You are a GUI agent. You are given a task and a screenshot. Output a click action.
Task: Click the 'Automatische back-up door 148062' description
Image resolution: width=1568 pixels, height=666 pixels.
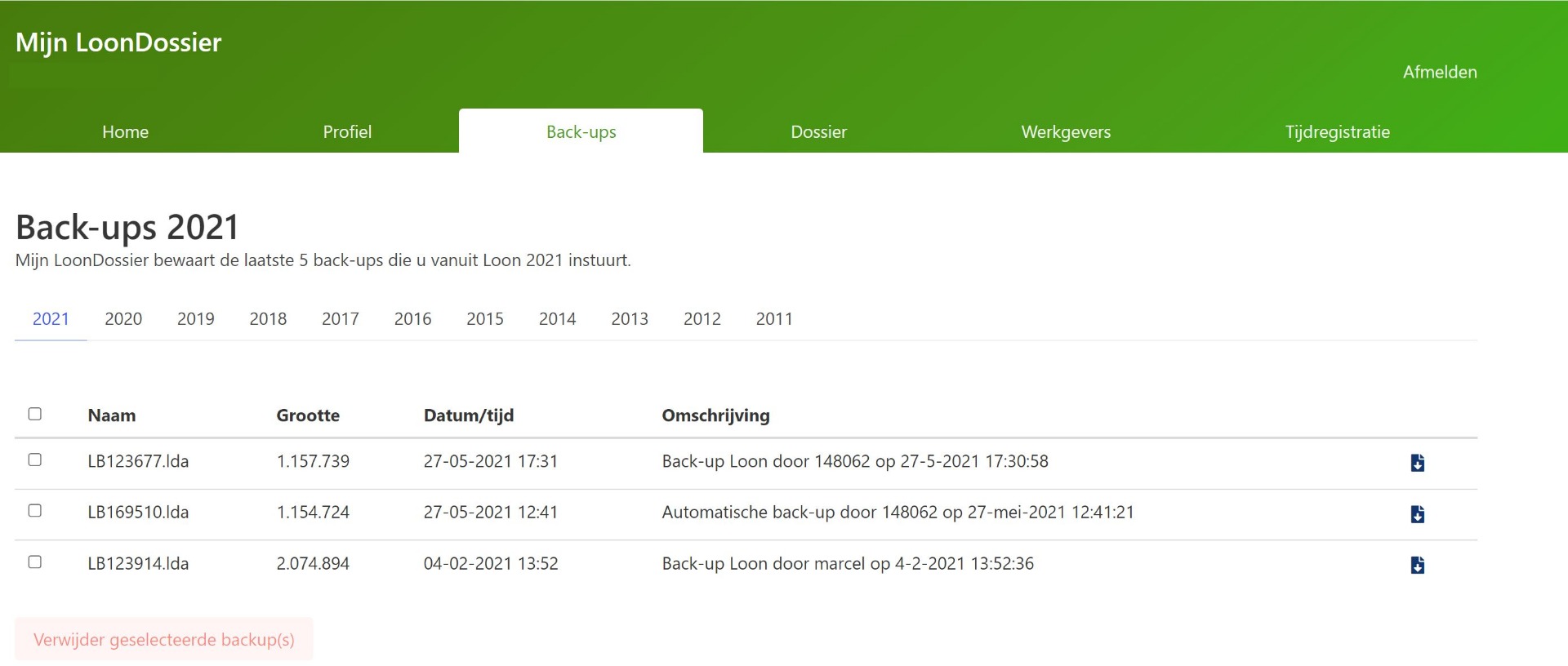coord(898,512)
